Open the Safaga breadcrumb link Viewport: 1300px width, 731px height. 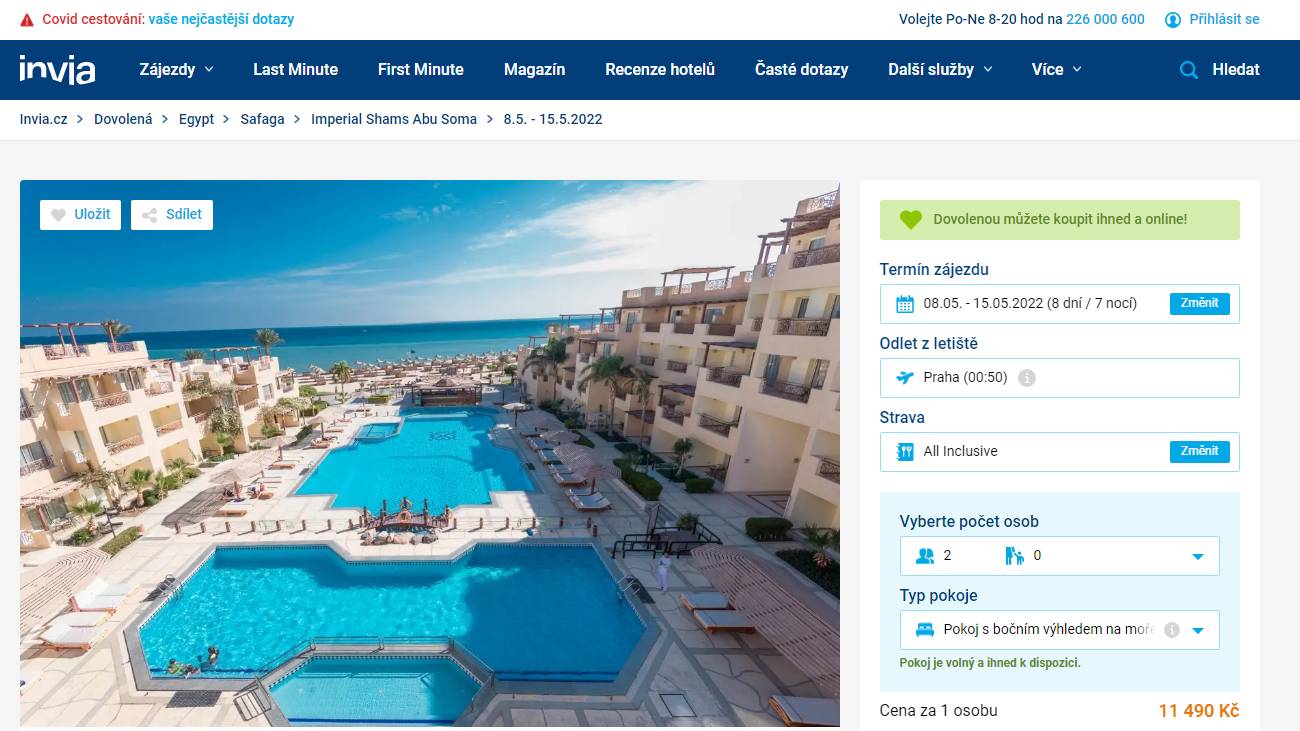[262, 119]
